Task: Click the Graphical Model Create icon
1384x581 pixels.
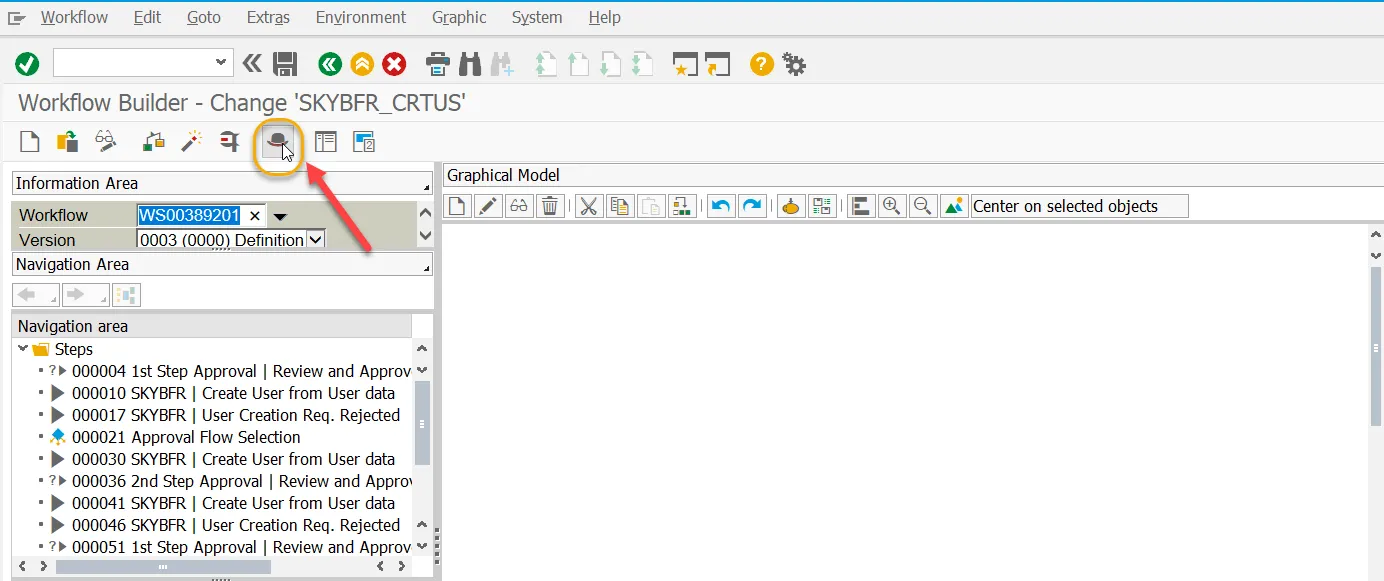Action: pyautogui.click(x=457, y=206)
